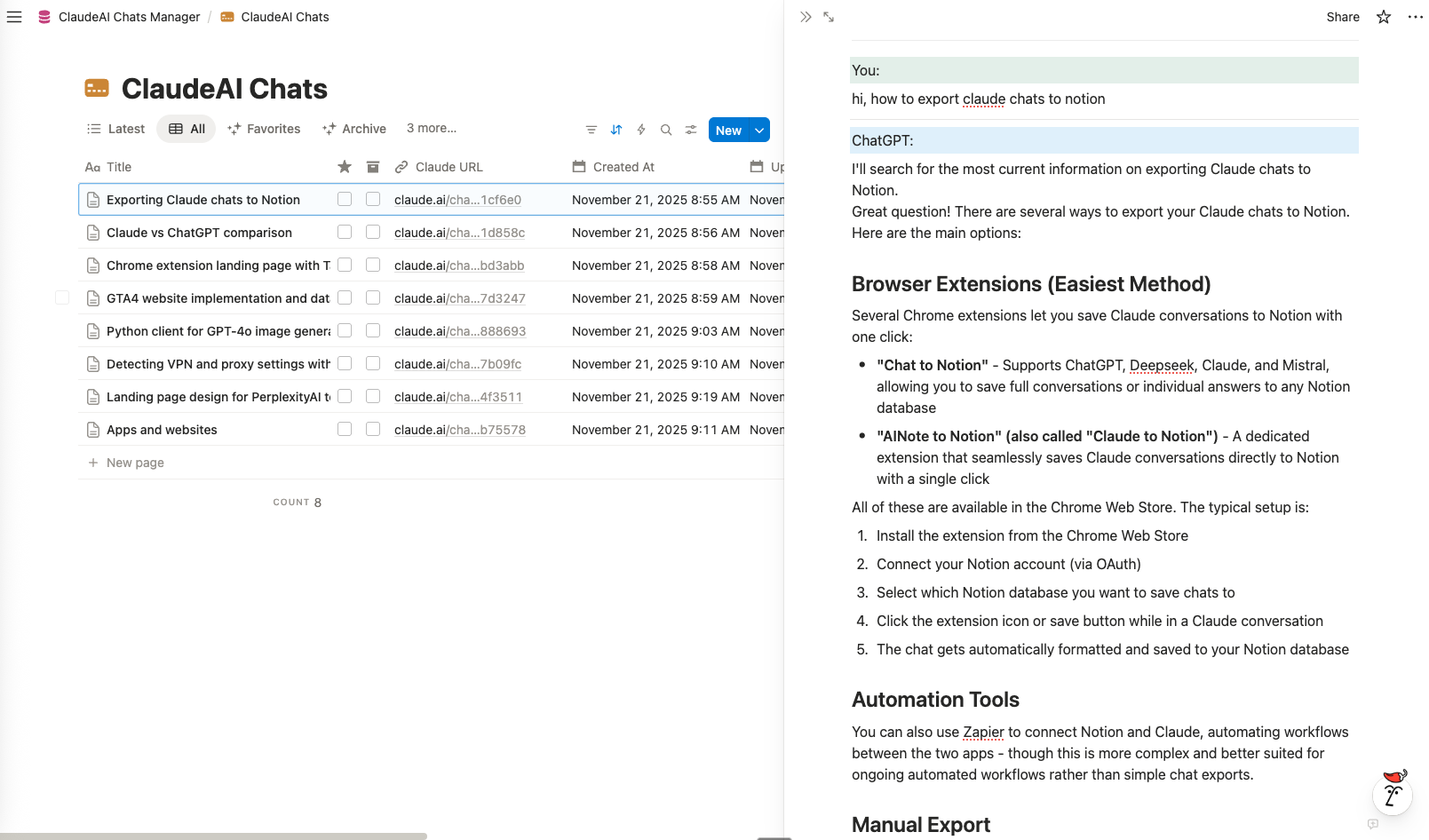Check archive box for Claude vs ChatGPT comparison
The image size is (1429, 840).
pyautogui.click(x=373, y=233)
